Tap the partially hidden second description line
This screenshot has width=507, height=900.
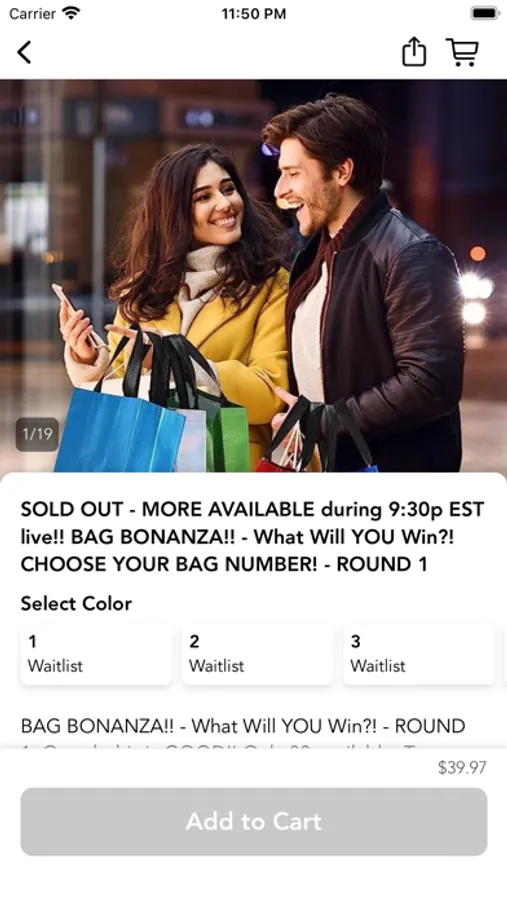230,746
